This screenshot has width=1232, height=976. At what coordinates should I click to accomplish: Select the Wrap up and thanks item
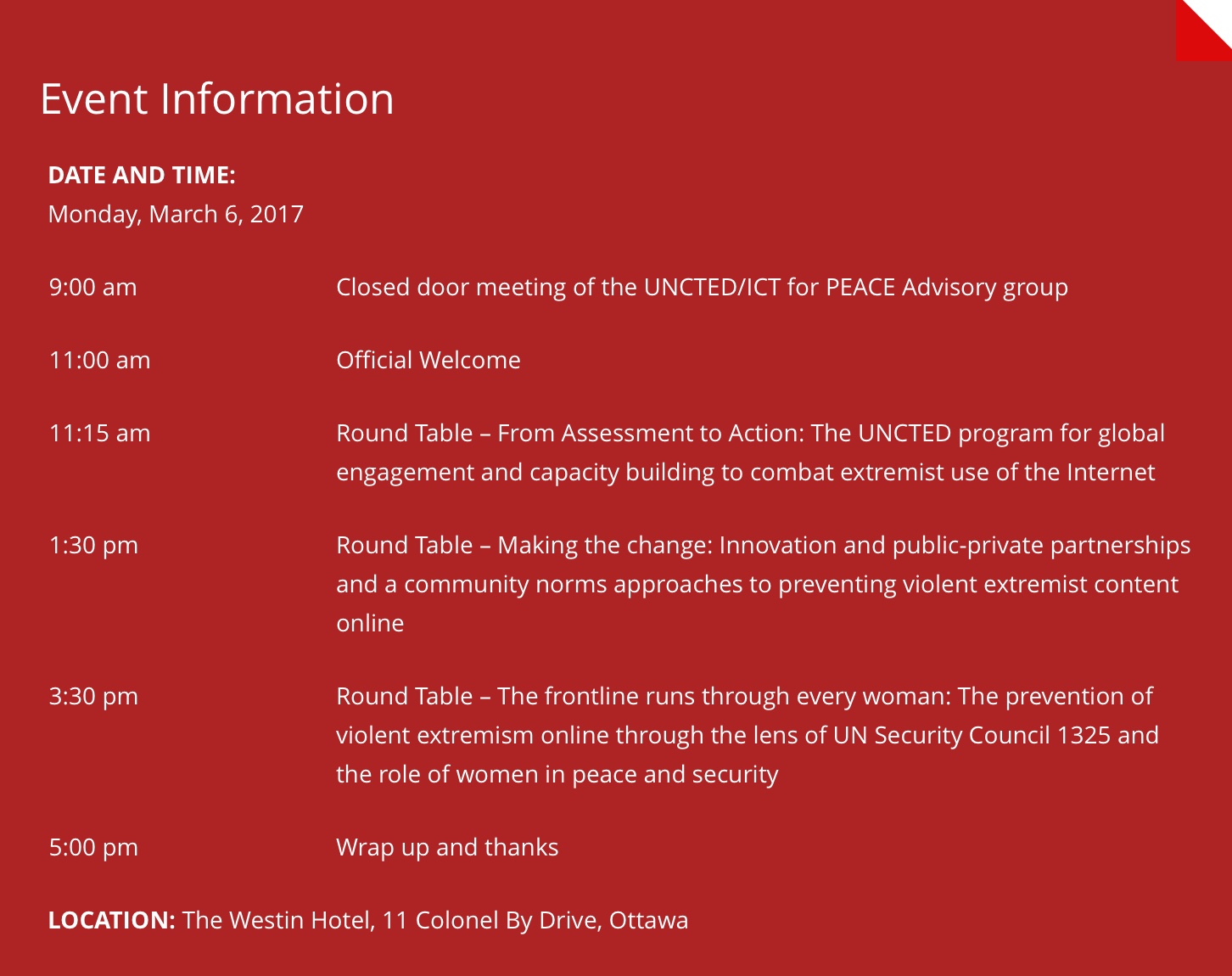click(447, 848)
